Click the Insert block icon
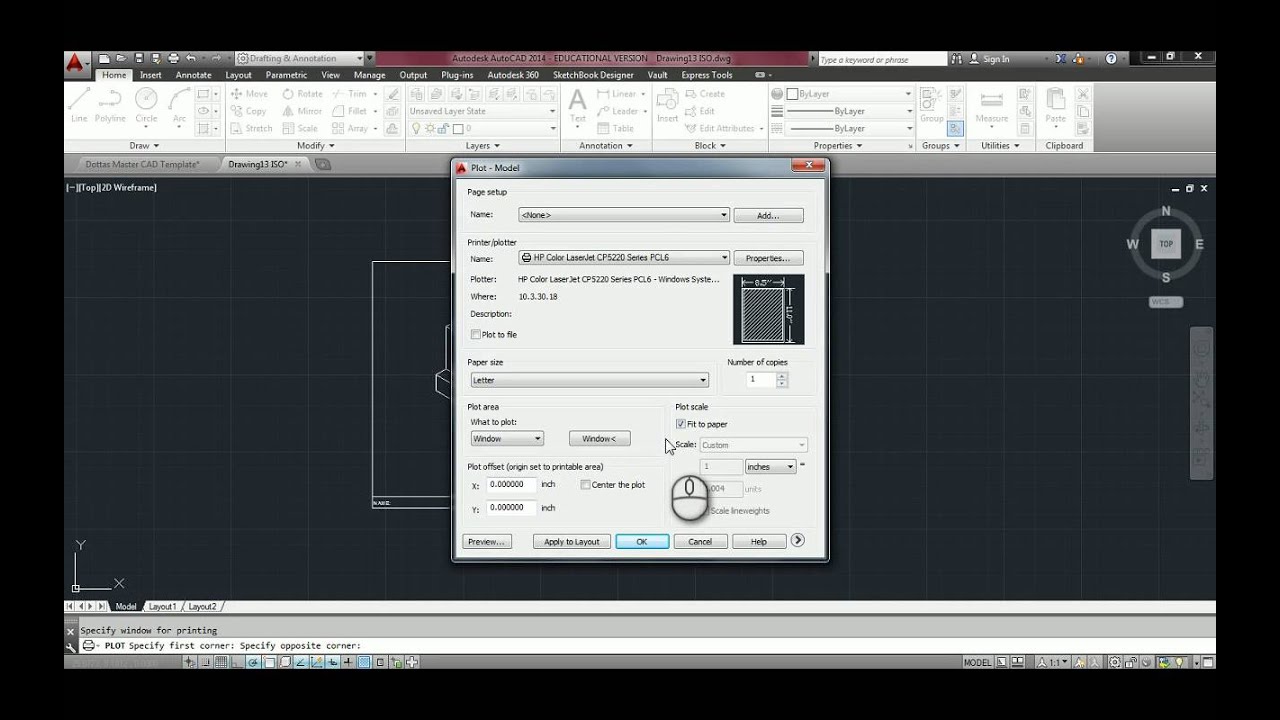The image size is (1280, 720). (x=667, y=106)
